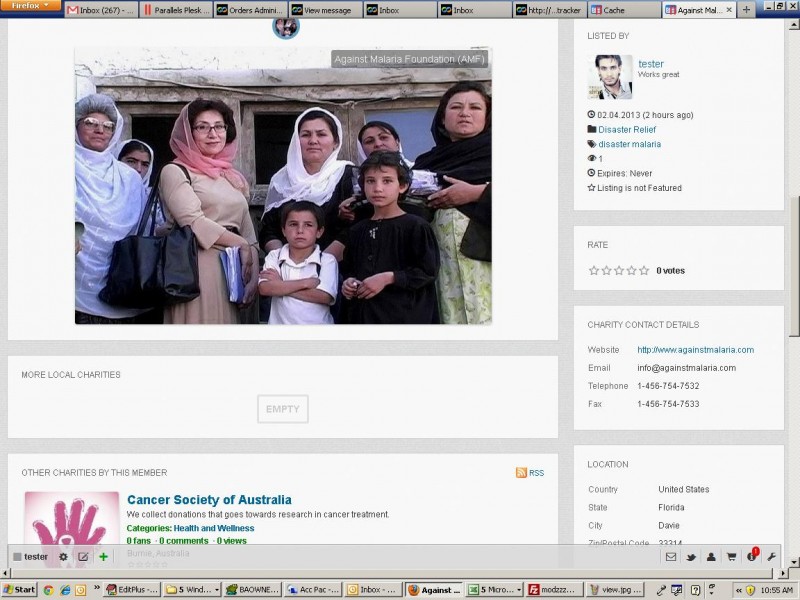Screen dimensions: 800x600
Task: Close the Against Malaria tab
Action: click(x=729, y=10)
